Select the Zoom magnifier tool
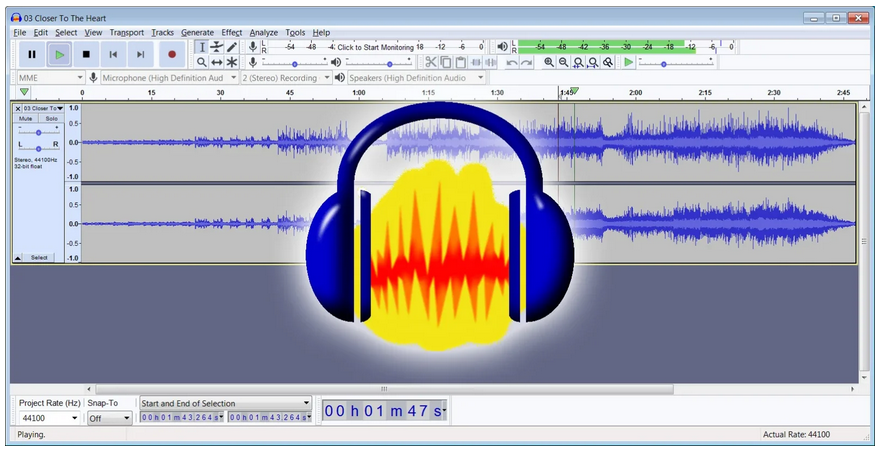881x450 pixels. tap(202, 62)
